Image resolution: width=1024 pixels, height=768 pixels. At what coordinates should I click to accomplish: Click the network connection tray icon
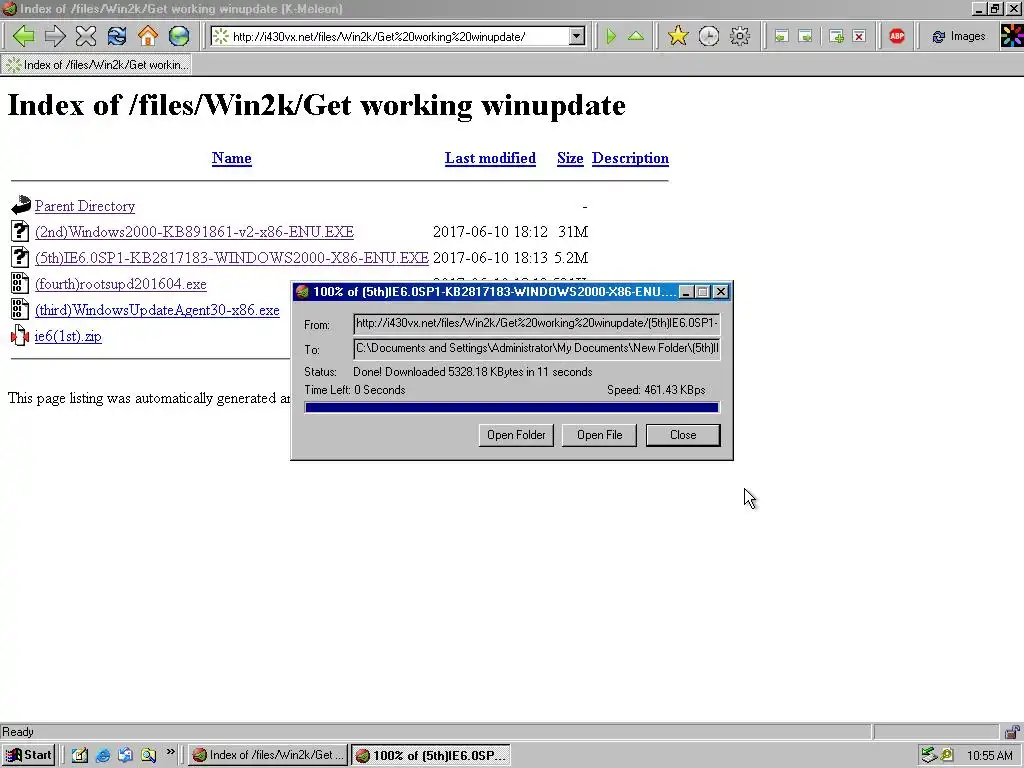pyautogui.click(x=929, y=756)
